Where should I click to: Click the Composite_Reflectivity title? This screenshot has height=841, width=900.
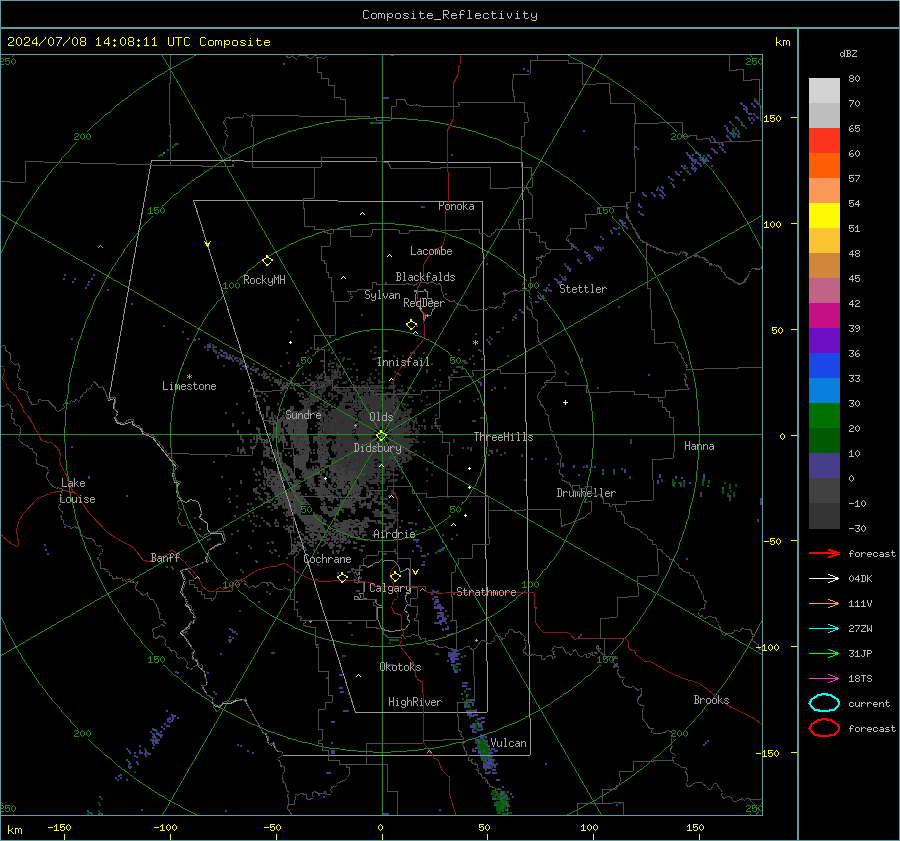tap(449, 15)
